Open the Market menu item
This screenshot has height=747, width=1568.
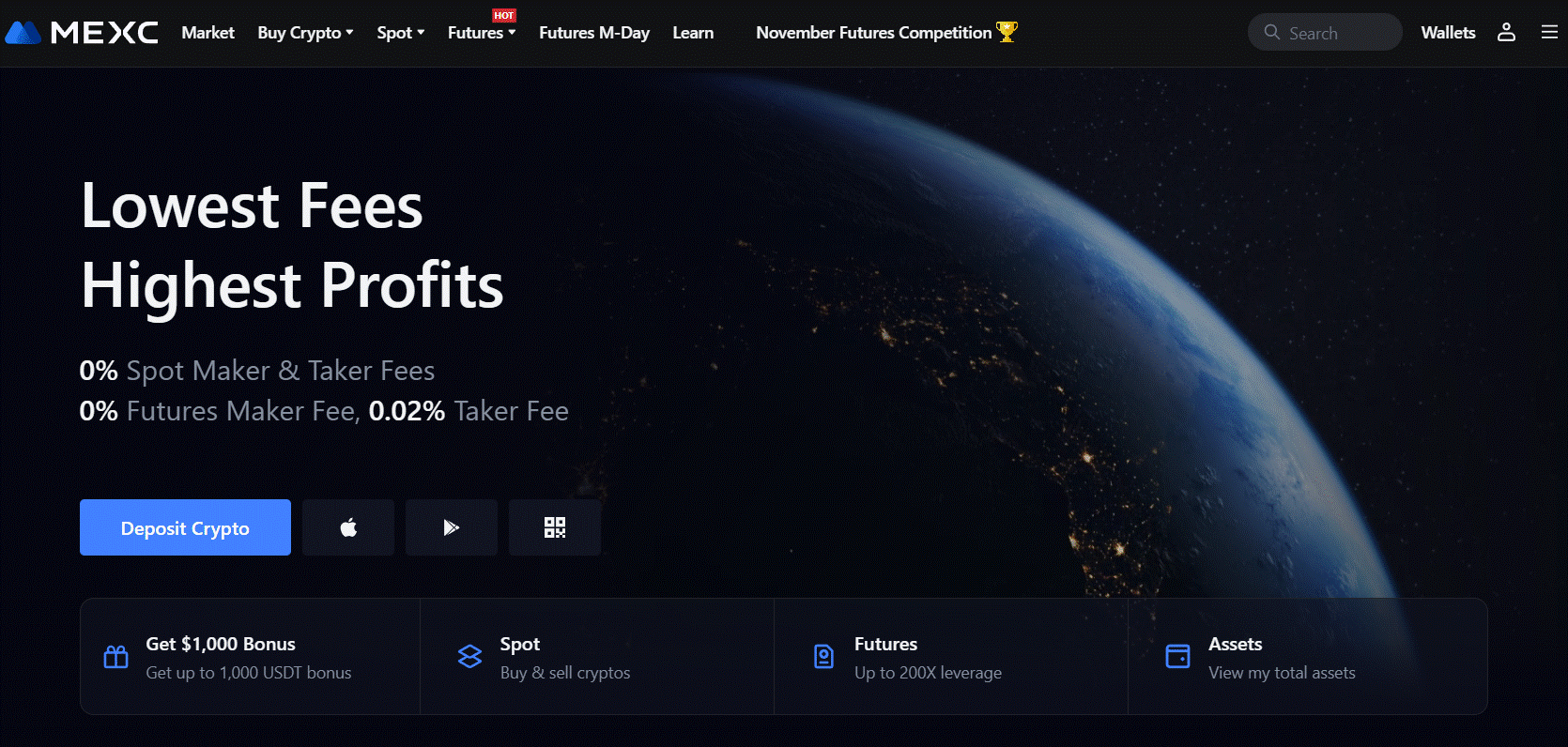pos(208,33)
